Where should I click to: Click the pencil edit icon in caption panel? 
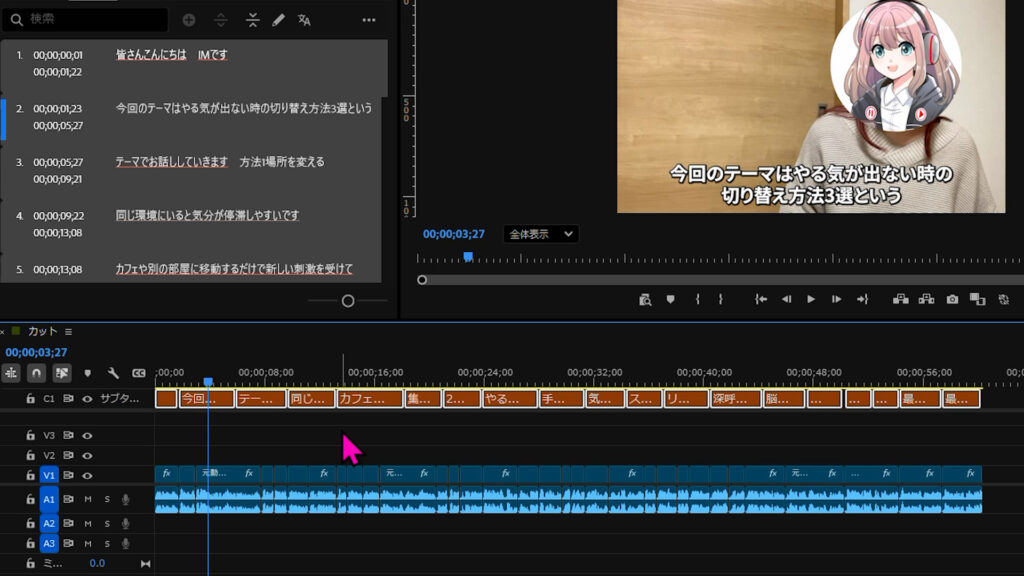click(279, 20)
